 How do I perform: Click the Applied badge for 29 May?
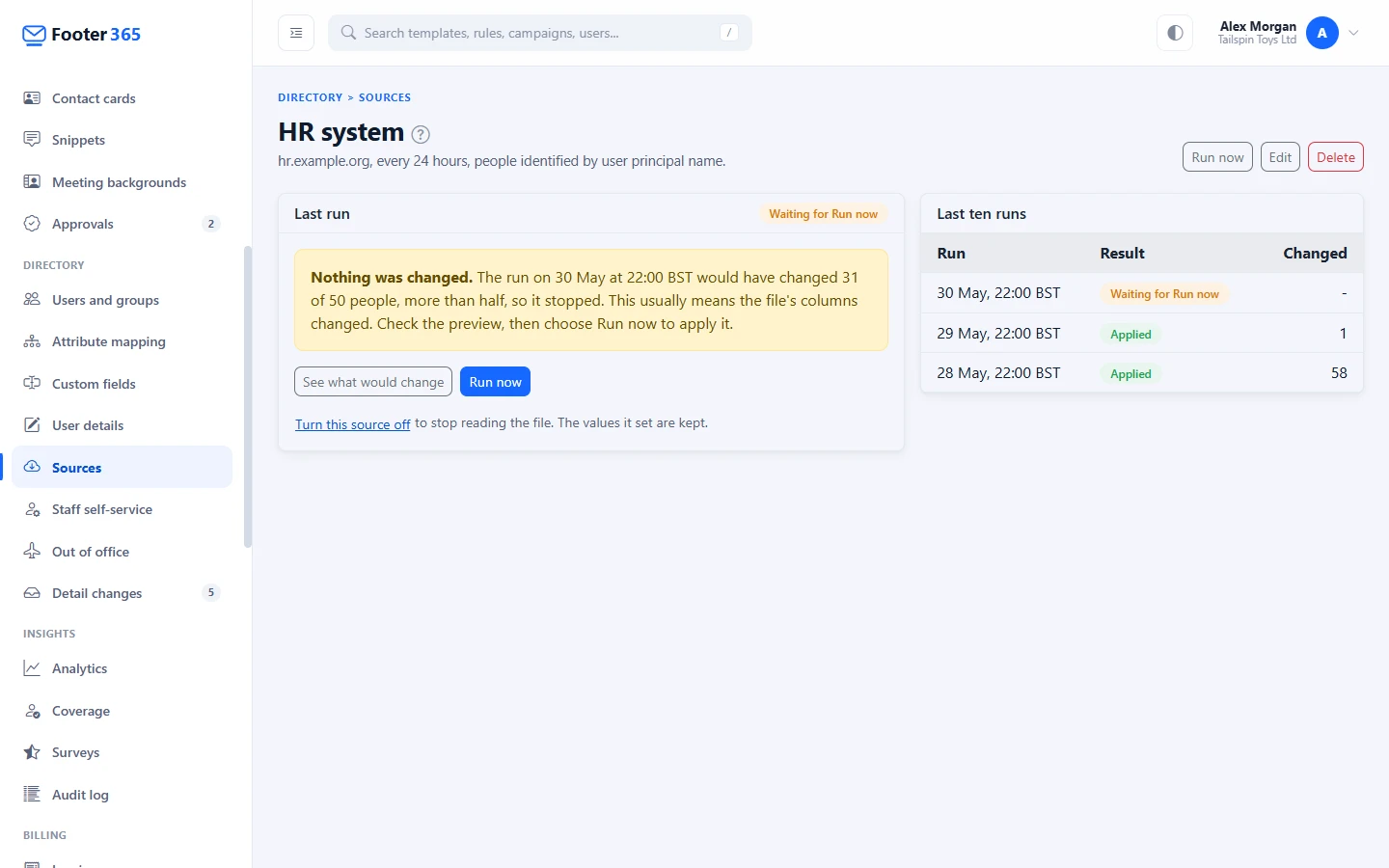click(1130, 335)
